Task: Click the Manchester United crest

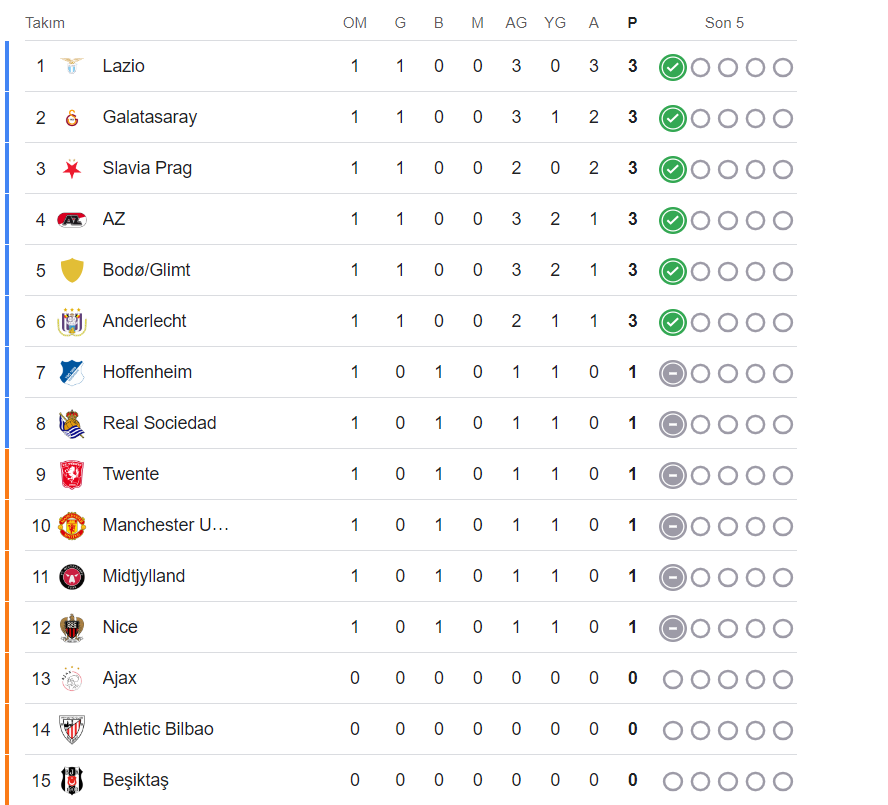Action: (x=72, y=525)
